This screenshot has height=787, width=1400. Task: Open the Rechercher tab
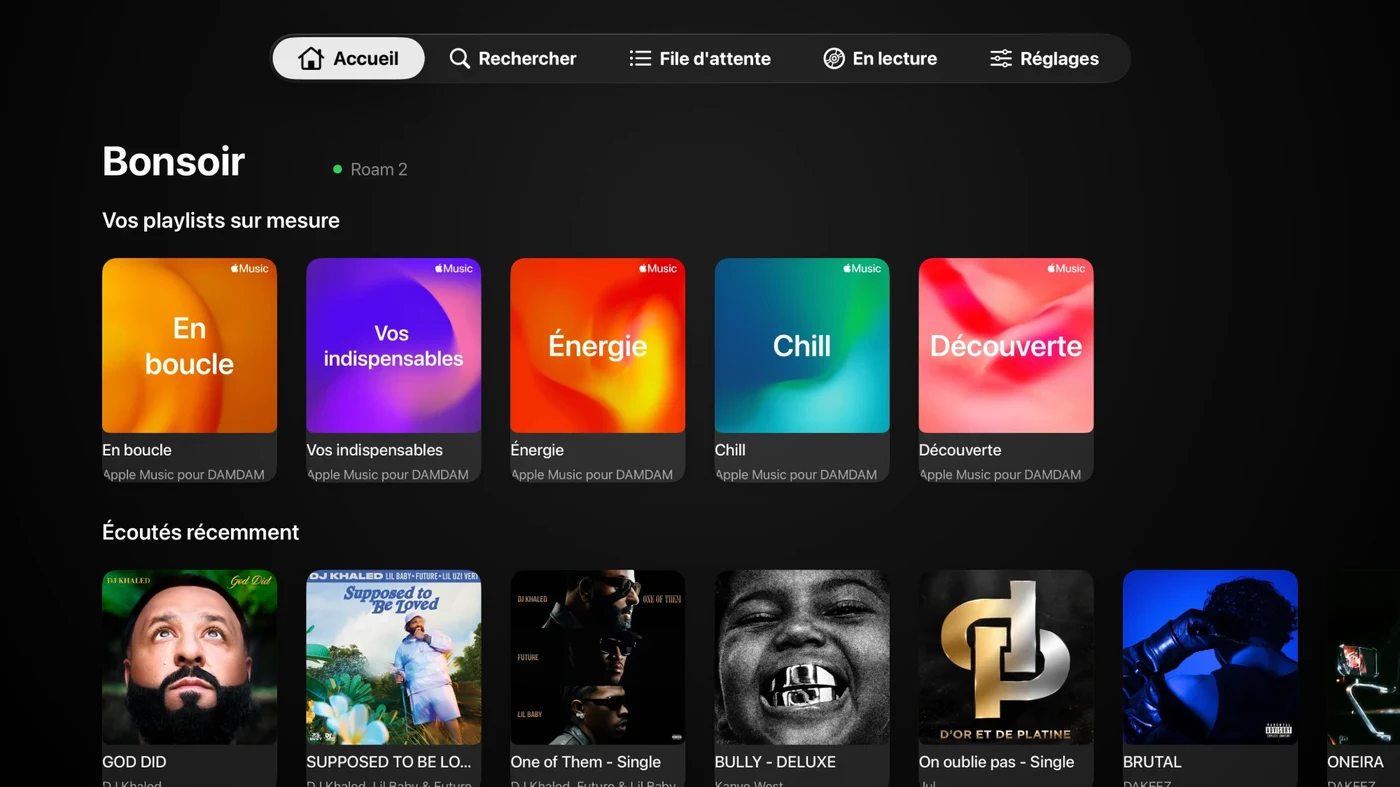coord(513,59)
